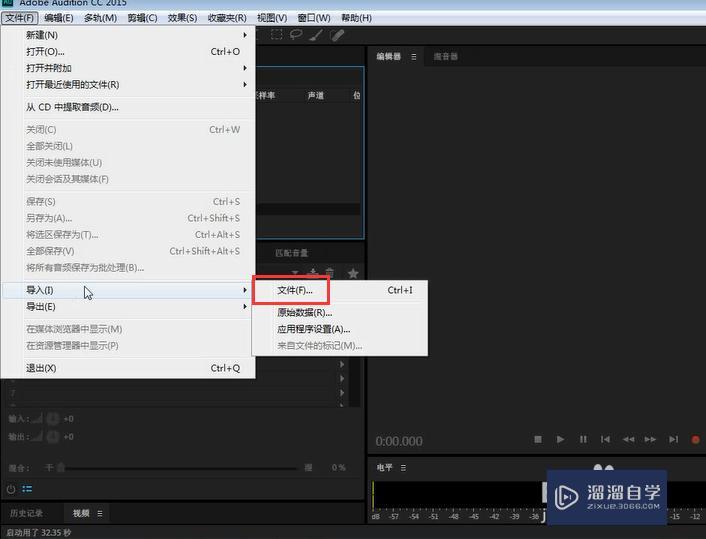Screen dimensions: 706x539
Task: Switch to the 历史记录 tab
Action: 26,513
